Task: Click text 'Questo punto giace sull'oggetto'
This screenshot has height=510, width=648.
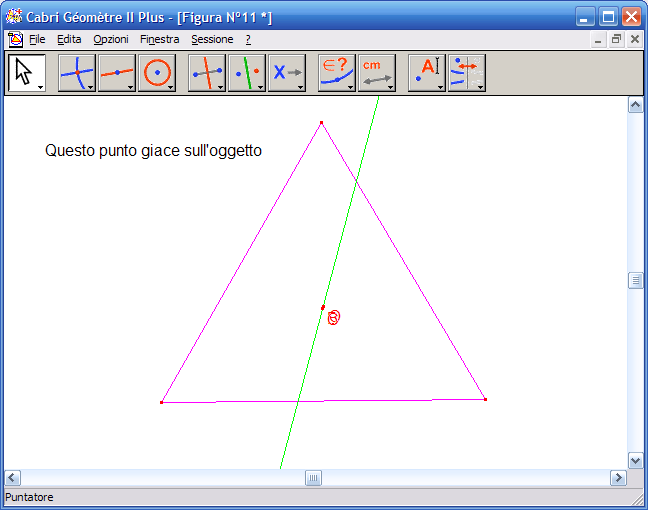Action: [x=153, y=151]
